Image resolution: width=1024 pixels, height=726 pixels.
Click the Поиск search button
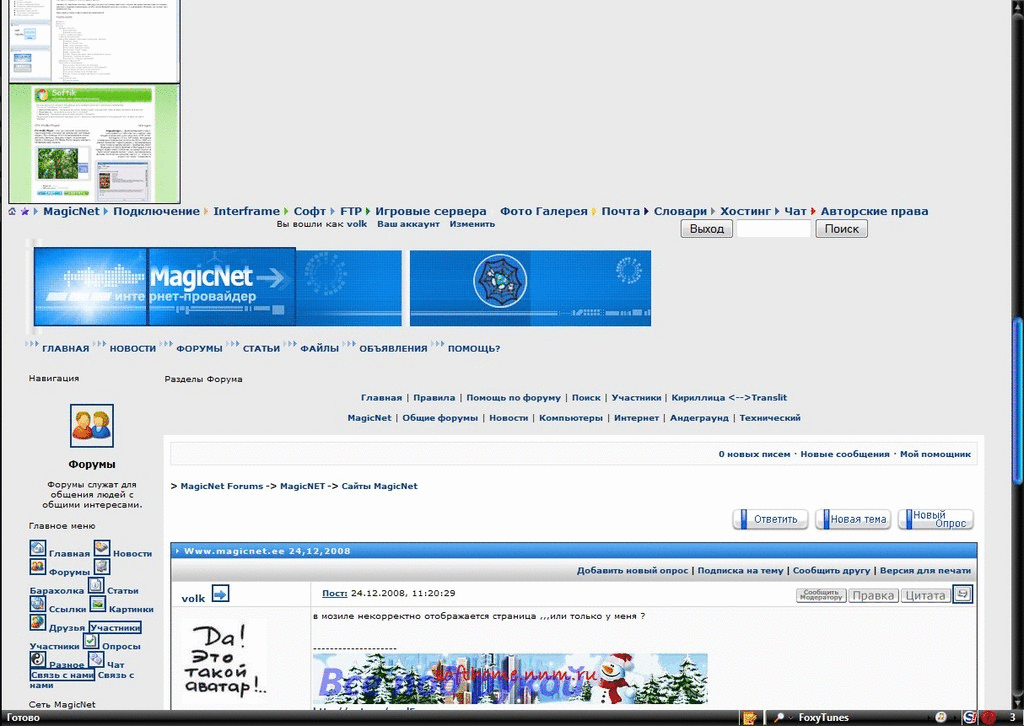[841, 229]
